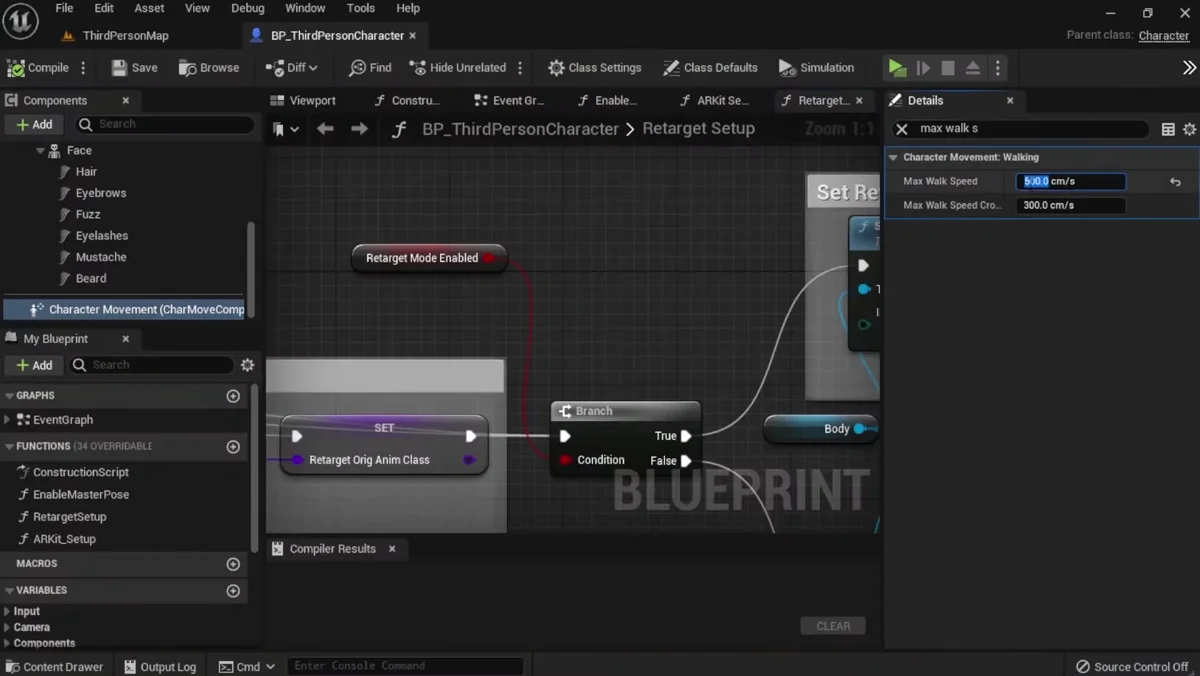Image resolution: width=1200 pixels, height=676 pixels.
Task: Open the Debug menu
Action: [x=248, y=8]
